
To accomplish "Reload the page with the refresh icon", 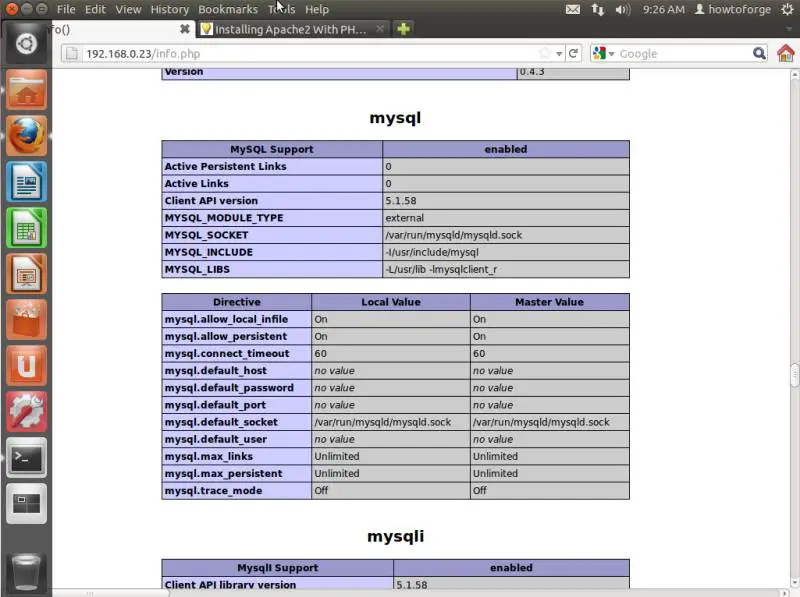I will 573,53.
